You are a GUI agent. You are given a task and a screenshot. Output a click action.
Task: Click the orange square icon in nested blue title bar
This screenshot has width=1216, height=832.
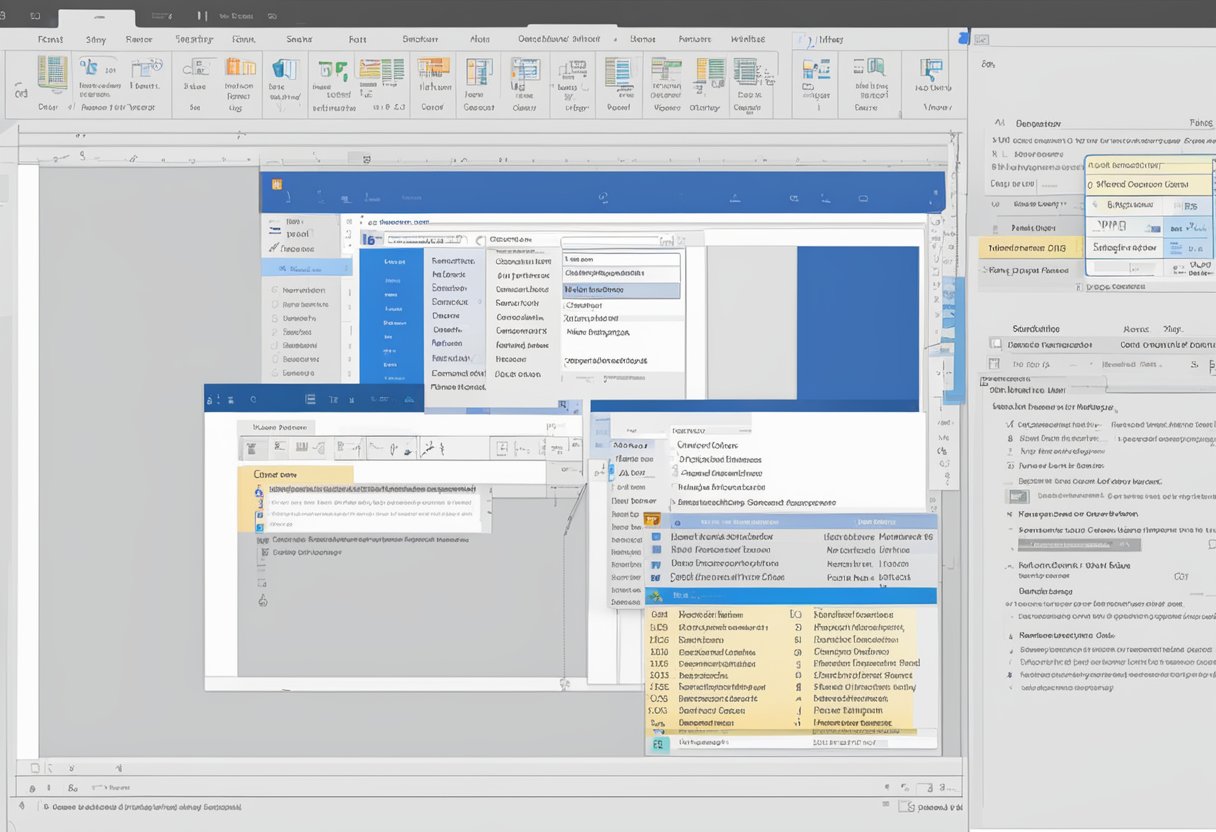click(277, 184)
